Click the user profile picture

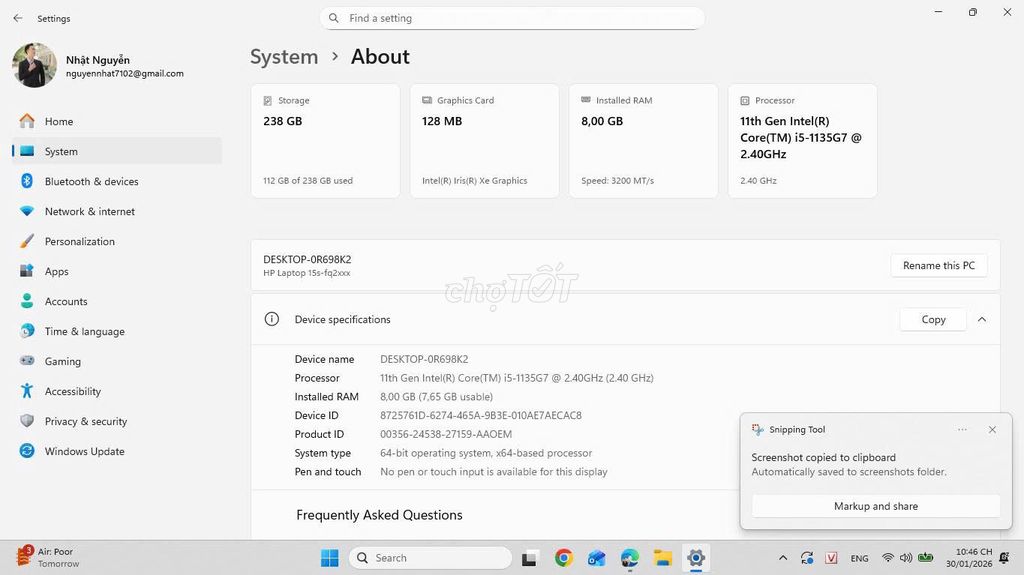(x=34, y=65)
